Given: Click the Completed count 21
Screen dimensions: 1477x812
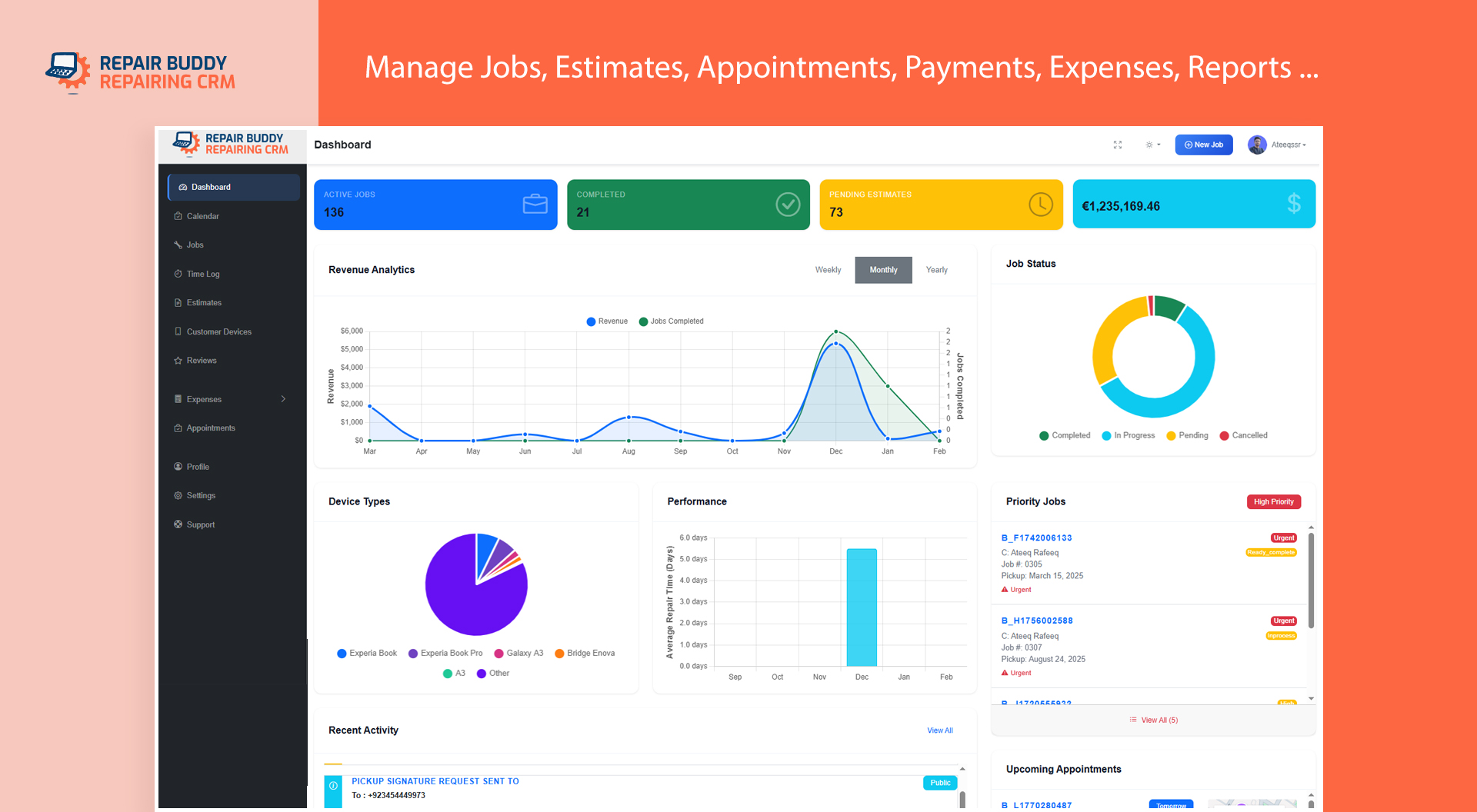Looking at the screenshot, I should [x=583, y=212].
